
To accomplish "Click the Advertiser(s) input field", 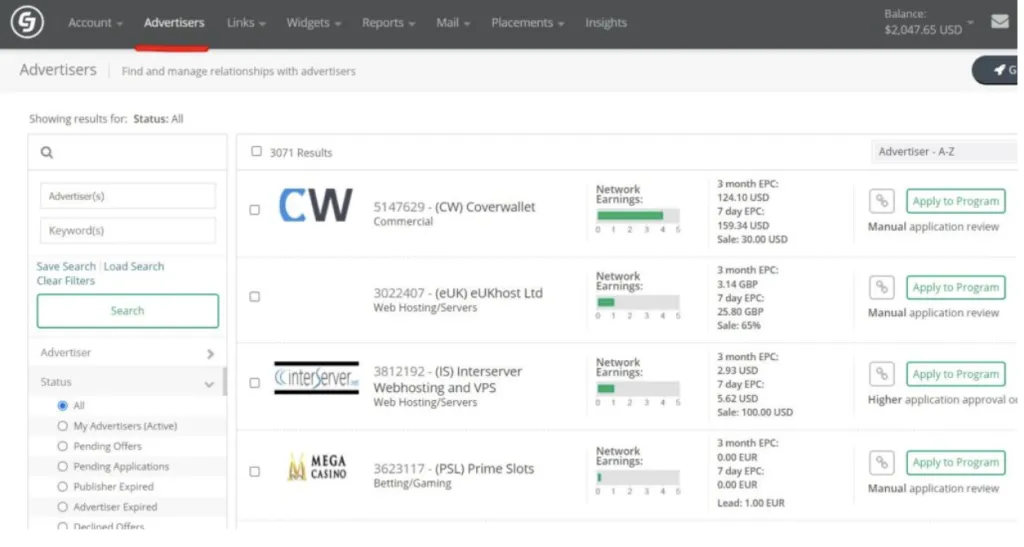I will click(127, 196).
